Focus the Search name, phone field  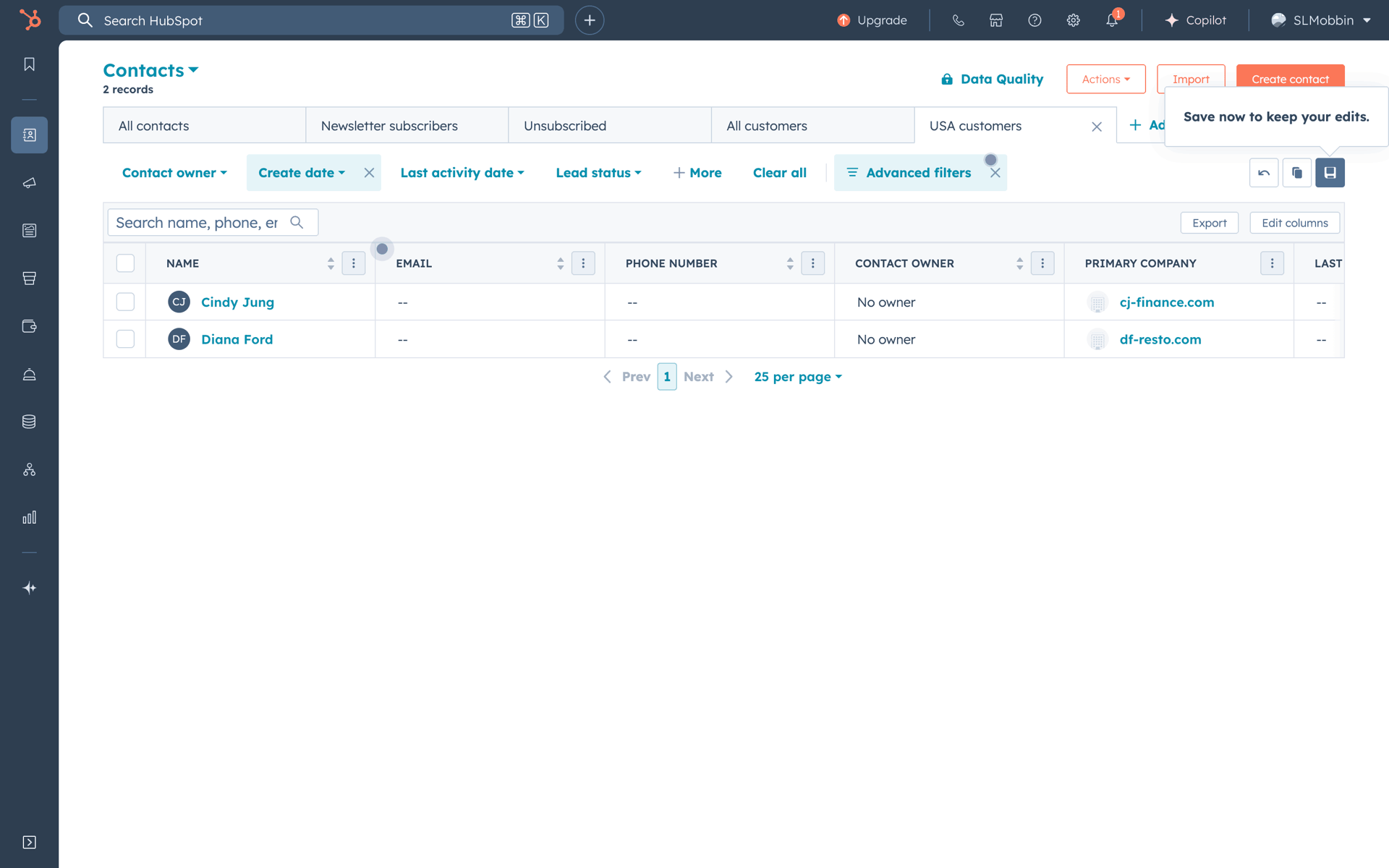(x=213, y=222)
